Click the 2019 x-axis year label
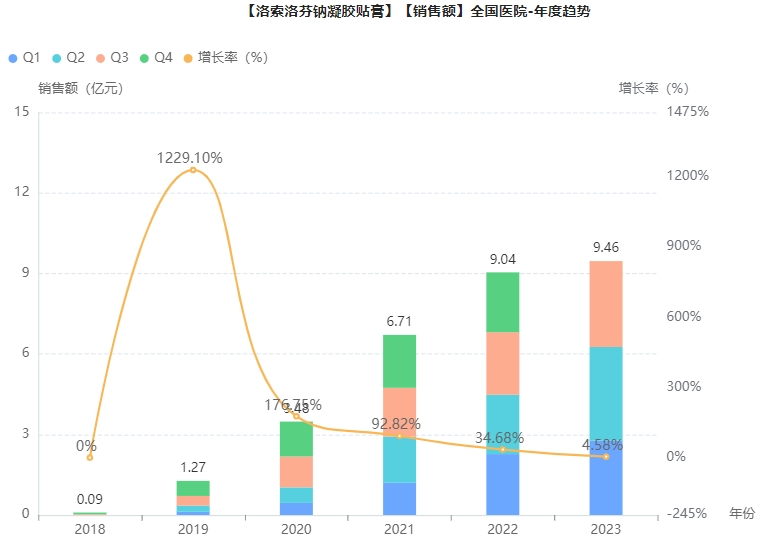Image resolution: width=762 pixels, height=544 pixels. pyautogui.click(x=193, y=529)
